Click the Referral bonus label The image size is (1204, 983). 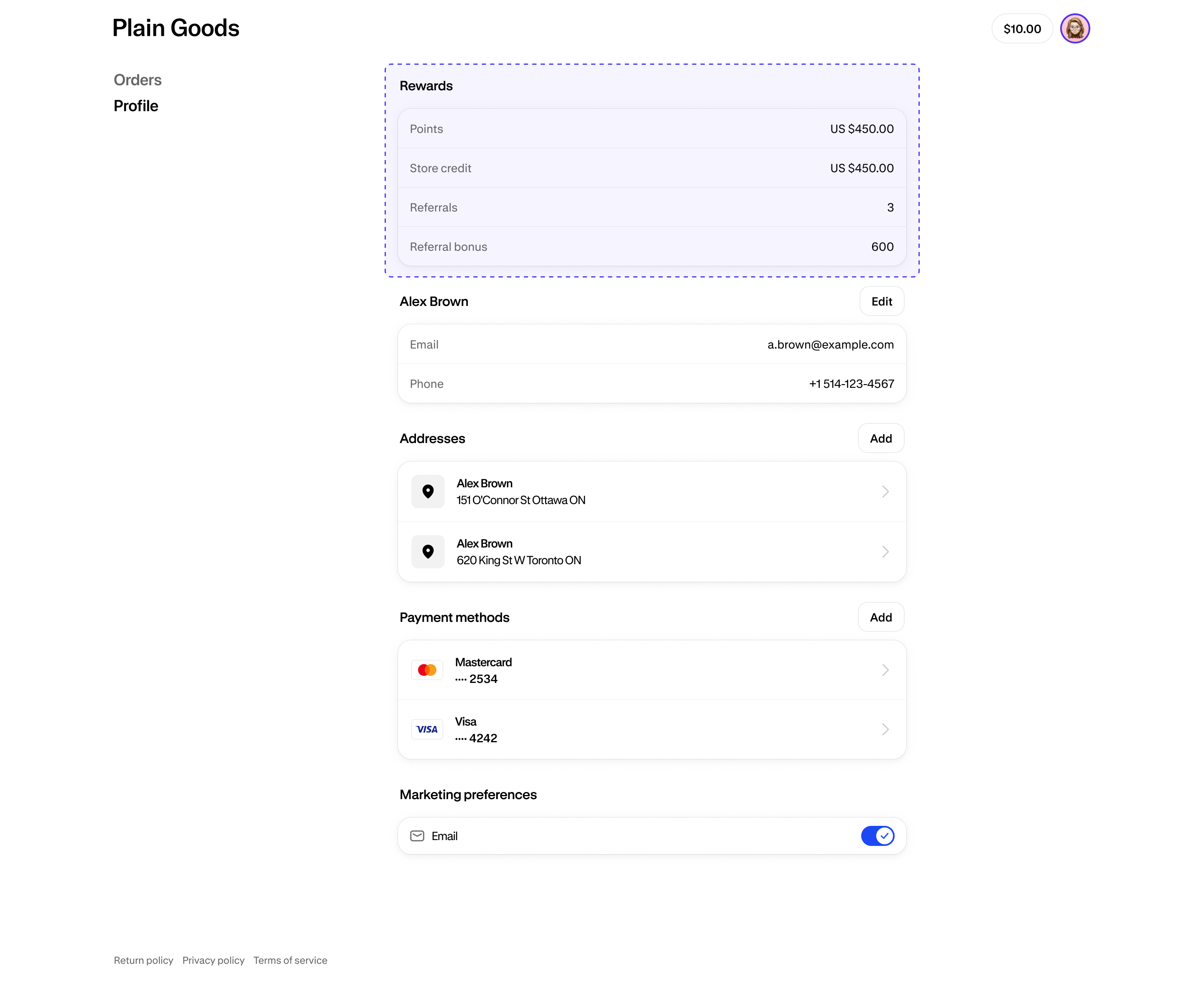(448, 247)
